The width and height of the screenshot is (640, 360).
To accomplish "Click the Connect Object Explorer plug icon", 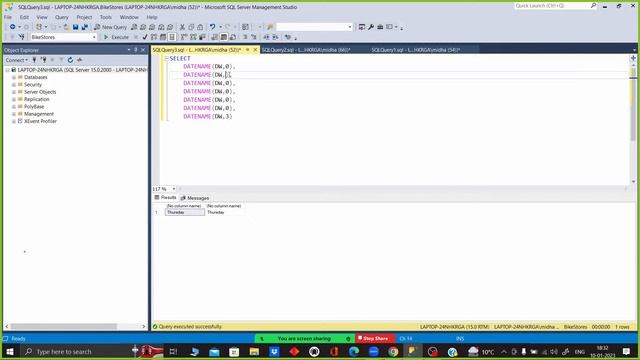I will coord(34,60).
